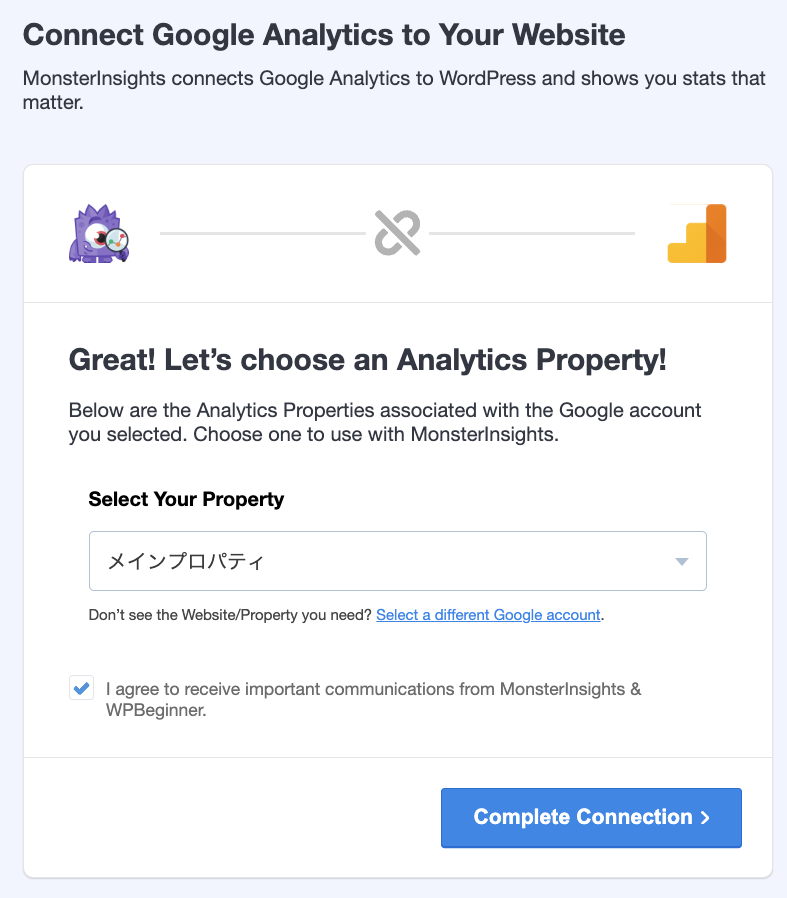This screenshot has height=898, width=787.
Task: Click the broken chain link icon
Action: pos(397,234)
